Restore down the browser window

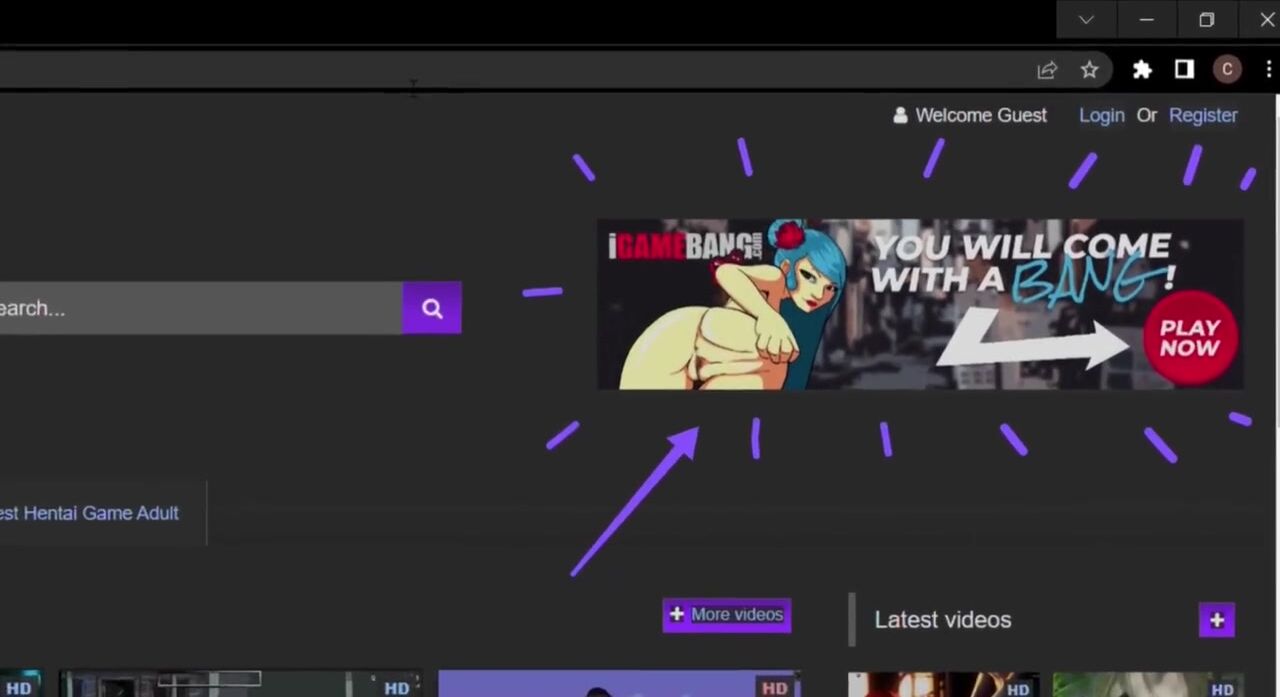[x=1207, y=20]
